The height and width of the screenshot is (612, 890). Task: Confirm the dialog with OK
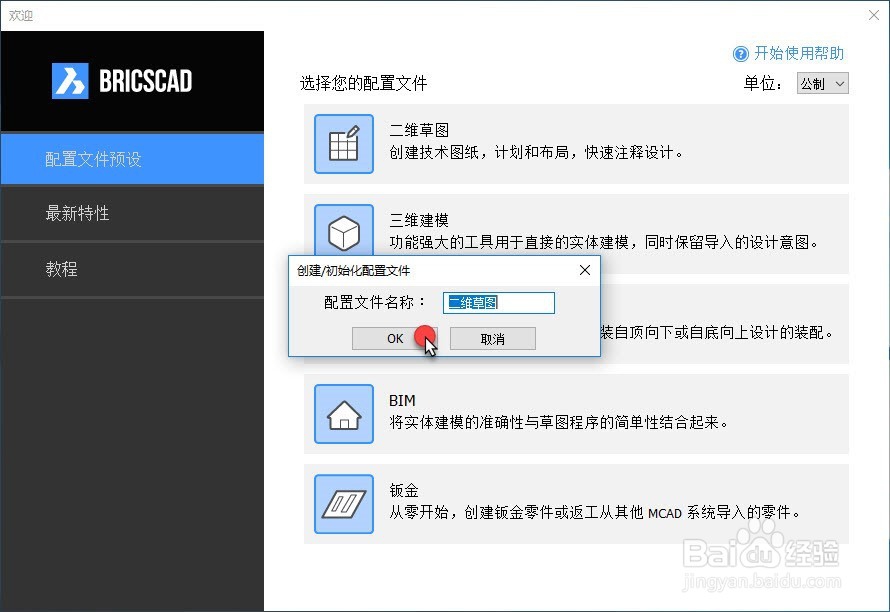pos(394,338)
